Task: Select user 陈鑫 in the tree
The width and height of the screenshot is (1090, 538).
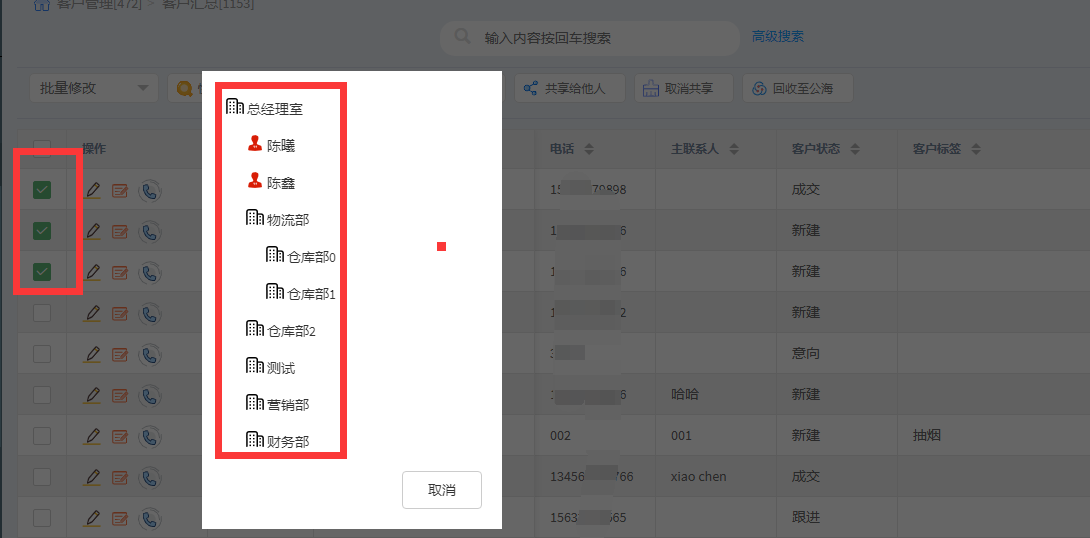Action: pyautogui.click(x=271, y=183)
